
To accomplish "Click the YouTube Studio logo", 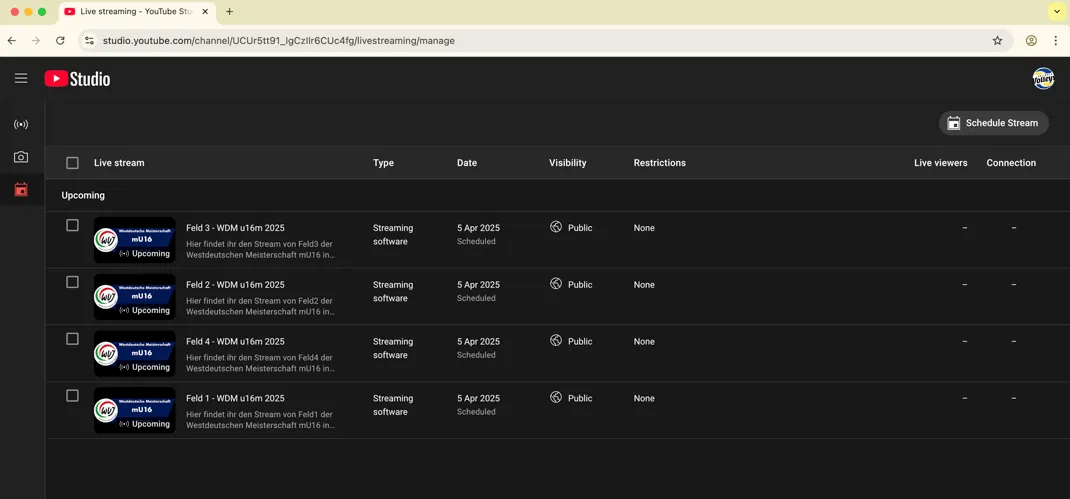I will click(x=78, y=79).
